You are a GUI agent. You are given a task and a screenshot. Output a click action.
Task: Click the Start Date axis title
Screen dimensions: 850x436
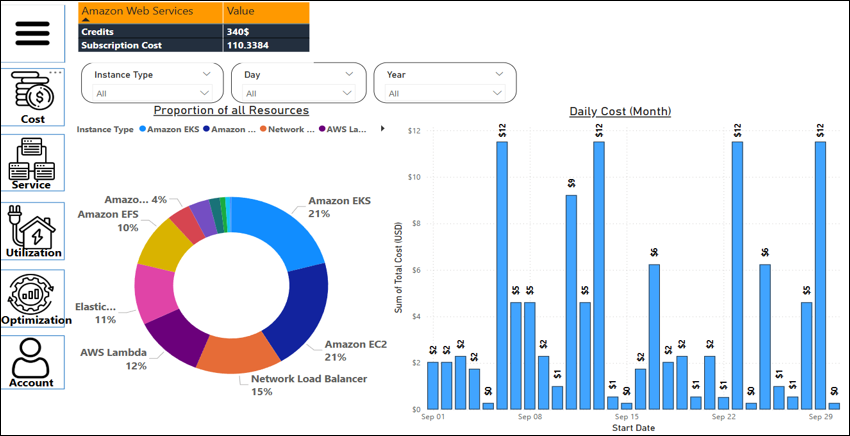[633, 428]
